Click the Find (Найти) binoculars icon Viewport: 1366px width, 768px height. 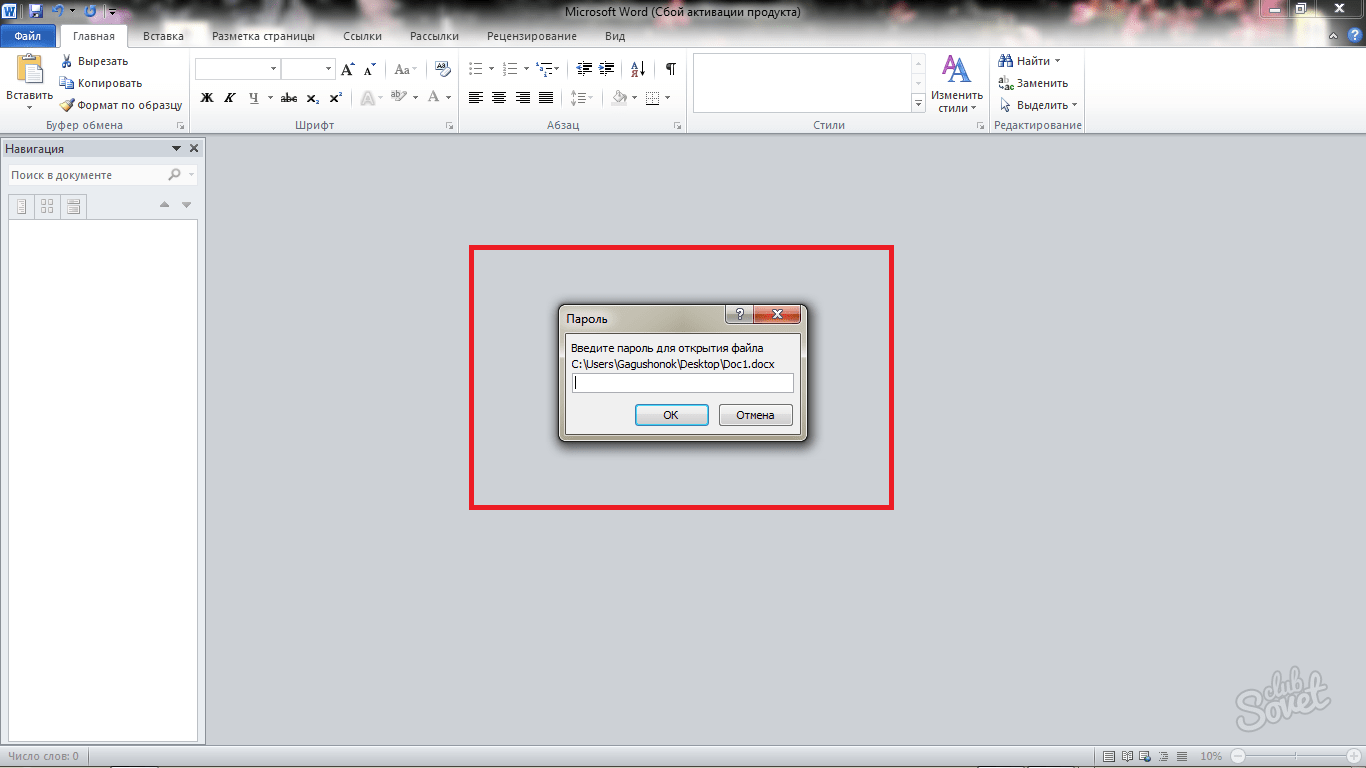1006,61
